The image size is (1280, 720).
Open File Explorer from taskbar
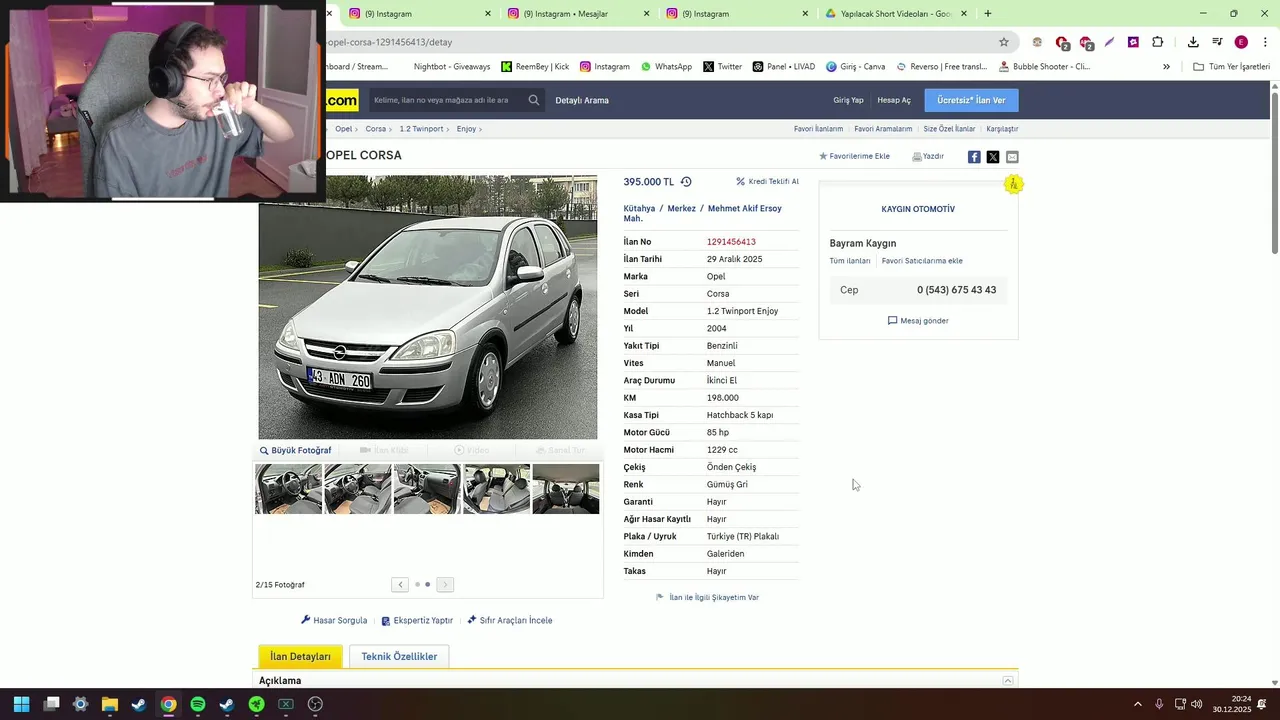[x=110, y=704]
